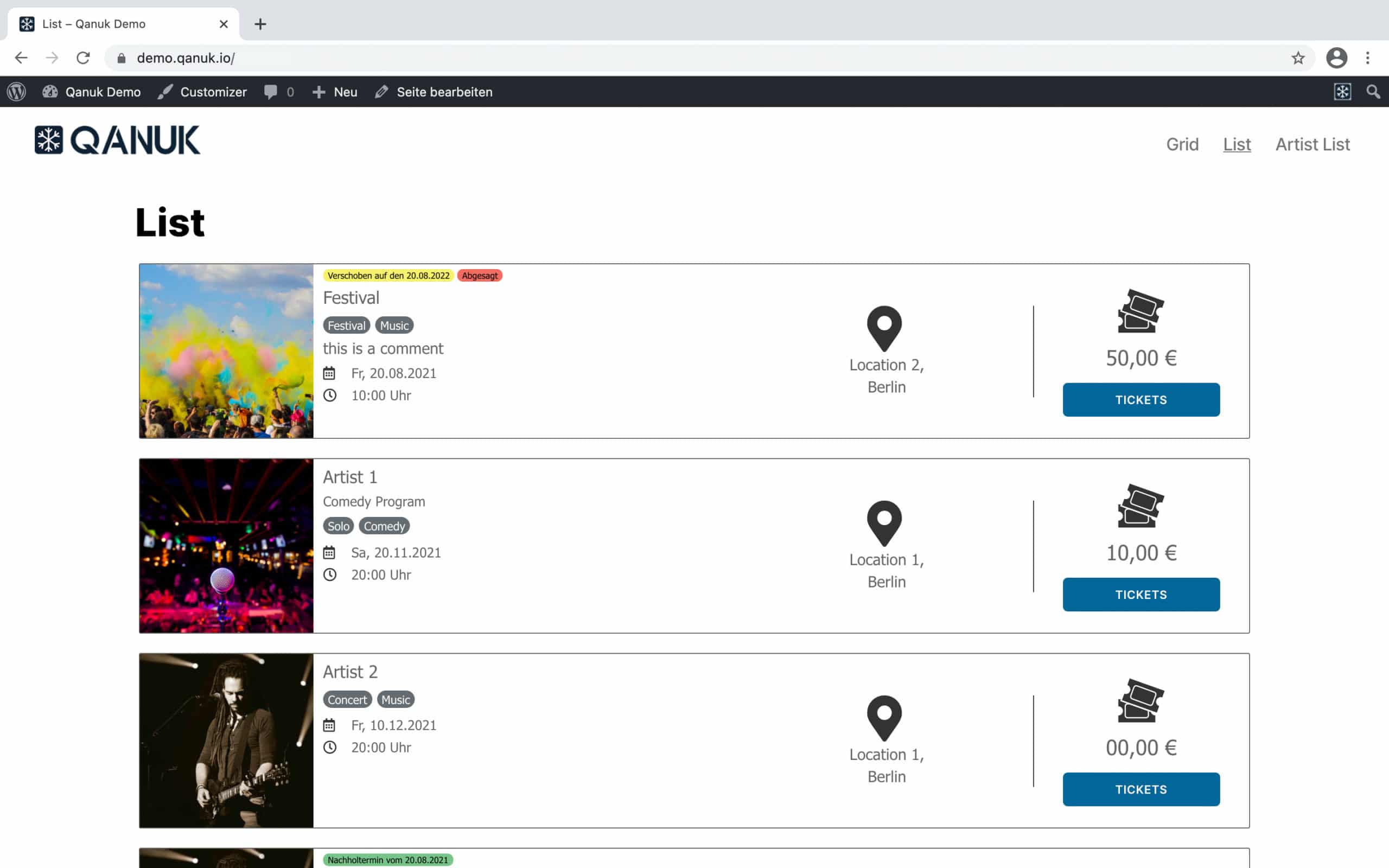Screen dimensions: 1389x868
Task: Click the ticket icon above 10,00 €
Action: [1140, 506]
